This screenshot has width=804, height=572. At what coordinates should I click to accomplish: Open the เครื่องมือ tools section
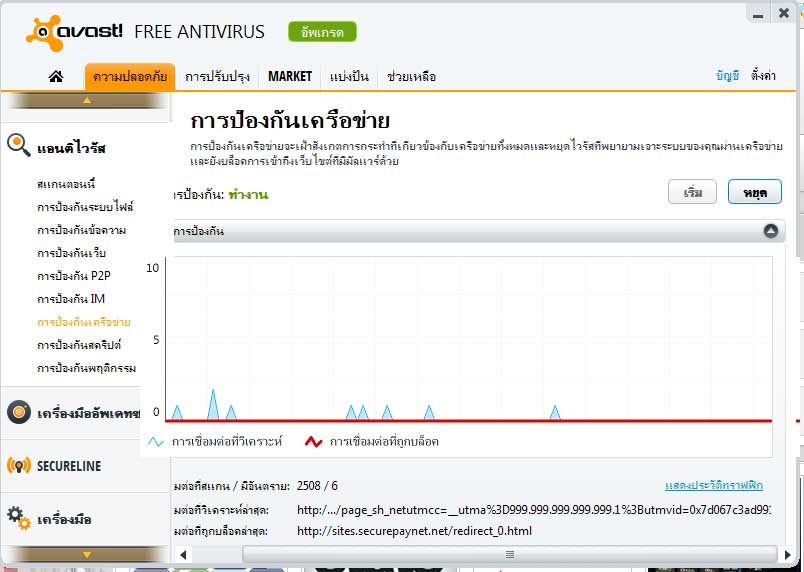(64, 519)
